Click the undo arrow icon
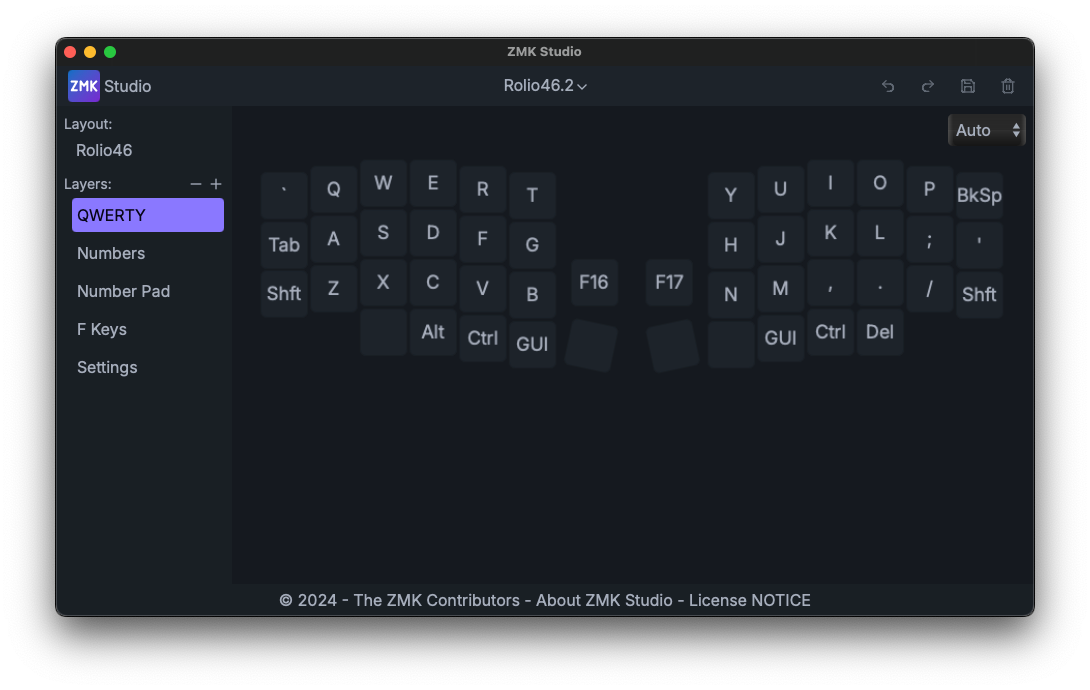Image resolution: width=1090 pixels, height=690 pixels. (888, 86)
